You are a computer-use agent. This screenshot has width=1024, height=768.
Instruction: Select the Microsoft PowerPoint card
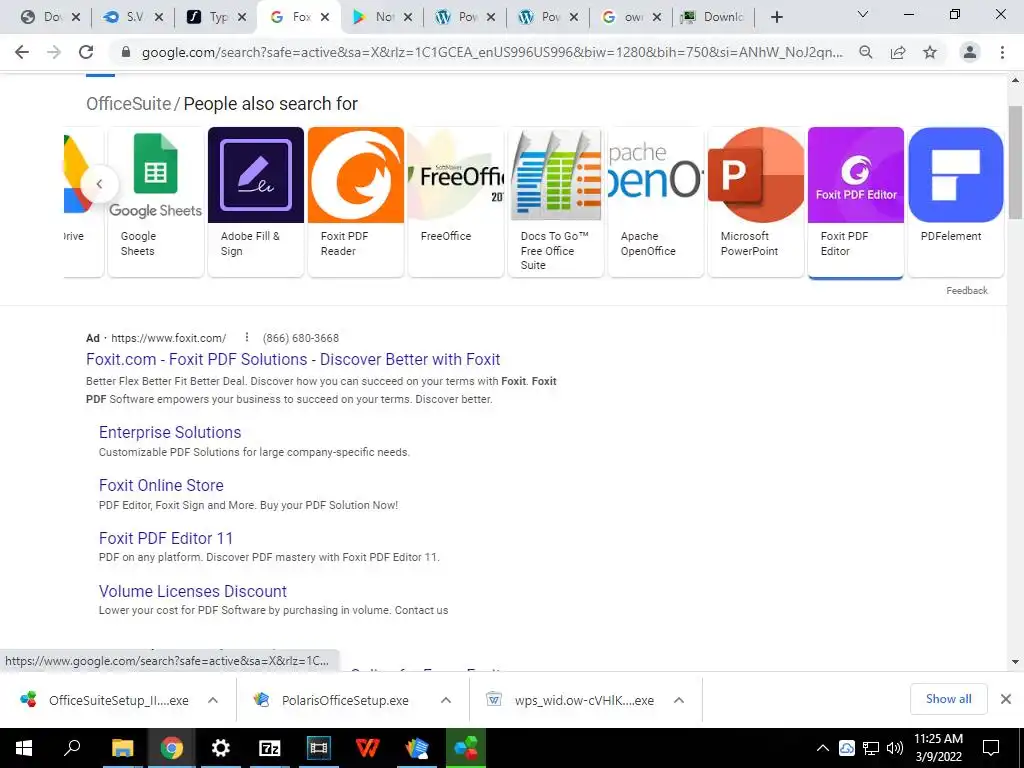click(x=756, y=202)
